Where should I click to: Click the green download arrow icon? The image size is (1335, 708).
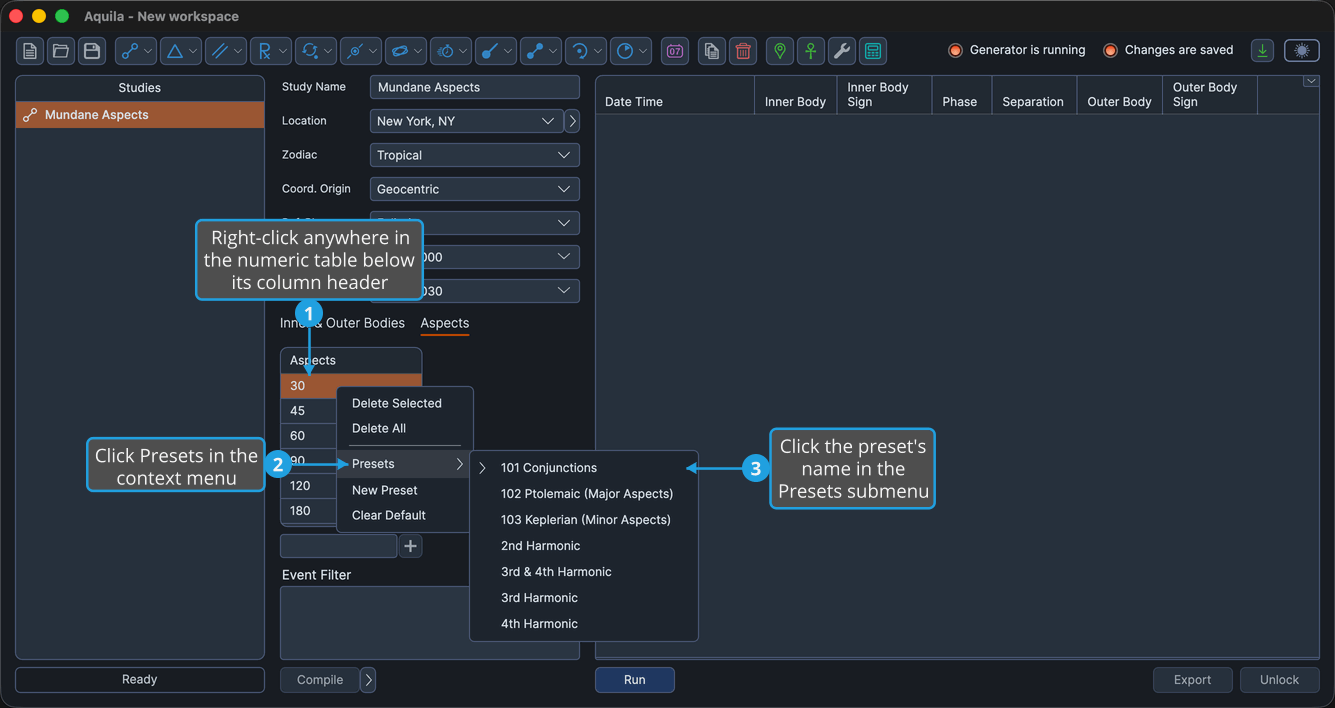click(x=1263, y=51)
